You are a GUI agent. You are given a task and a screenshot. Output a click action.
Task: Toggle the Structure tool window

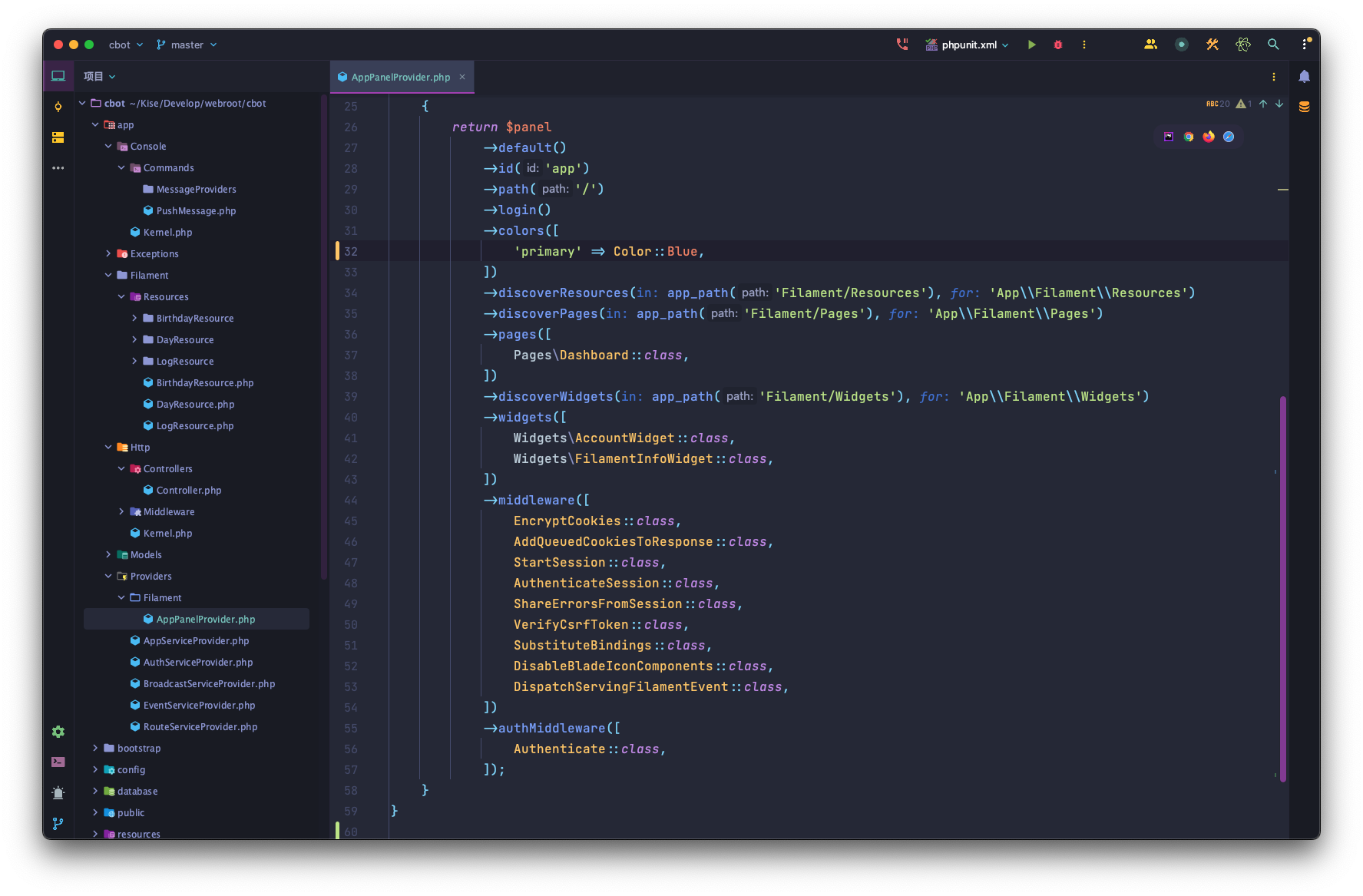58,137
